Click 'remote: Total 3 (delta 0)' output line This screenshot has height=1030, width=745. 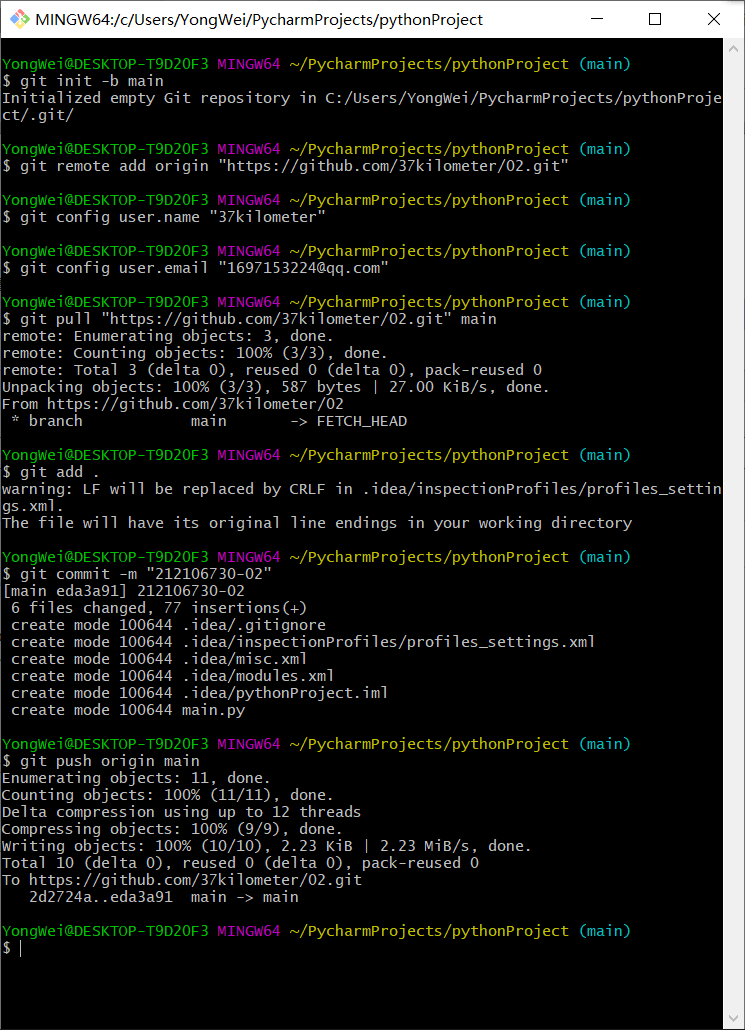272,370
